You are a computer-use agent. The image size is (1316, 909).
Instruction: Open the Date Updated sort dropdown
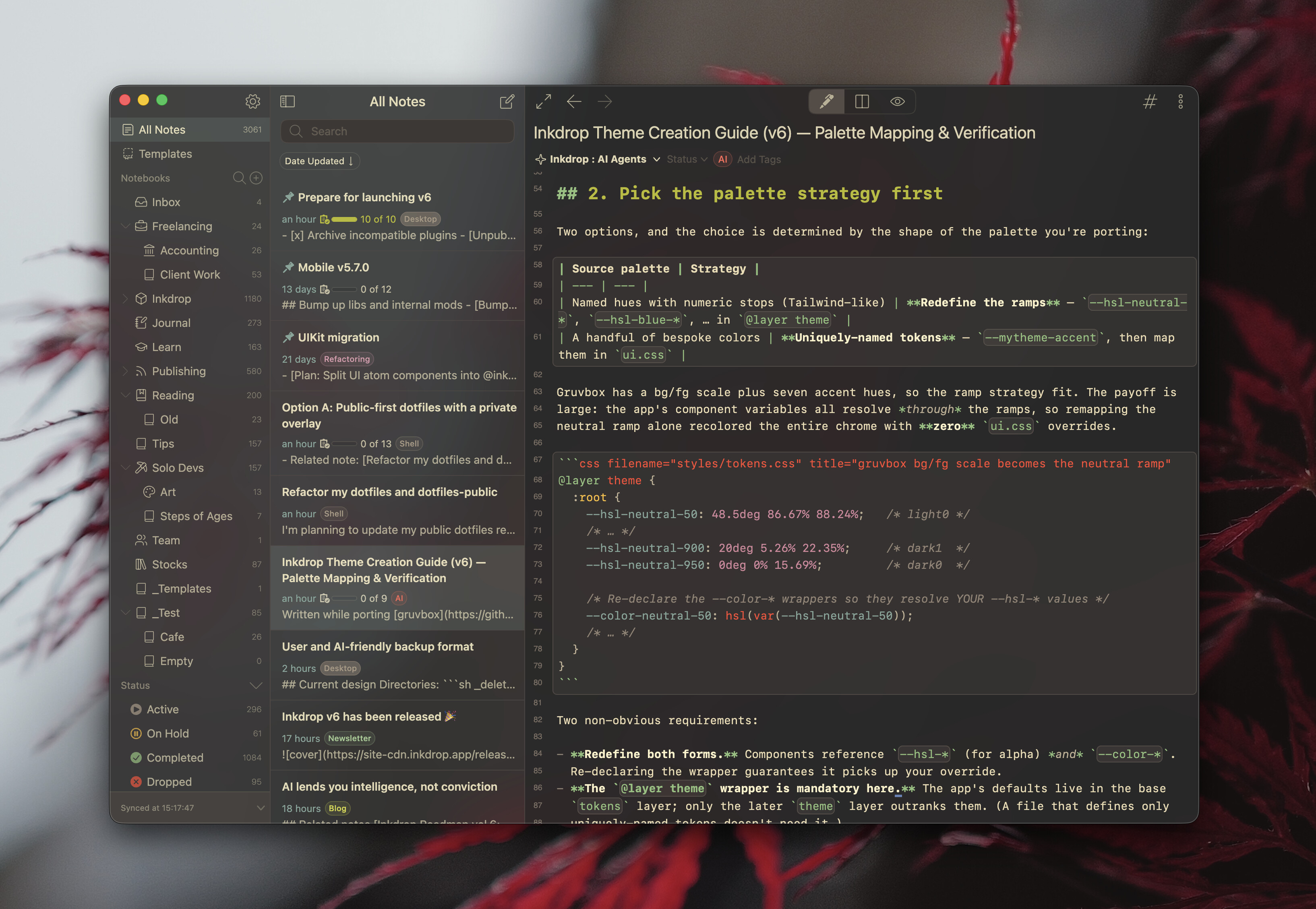pyautogui.click(x=319, y=161)
